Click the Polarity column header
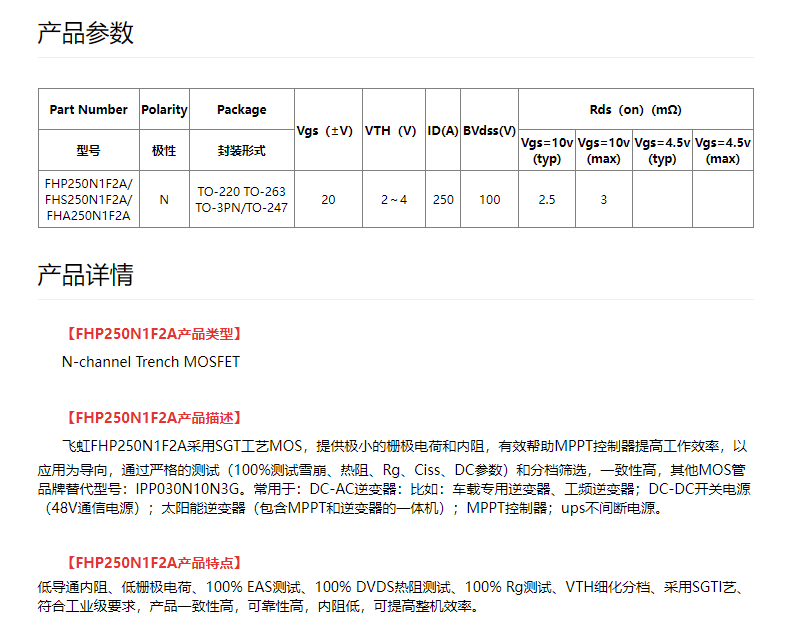Viewport: 790px width, 634px height. coord(164,110)
